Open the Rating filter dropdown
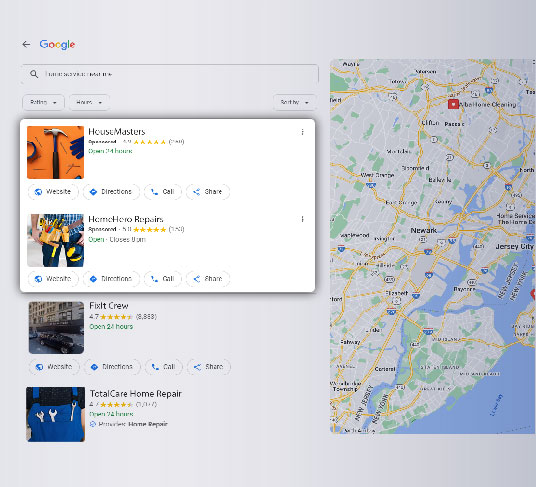This screenshot has width=536, height=487. pos(43,102)
